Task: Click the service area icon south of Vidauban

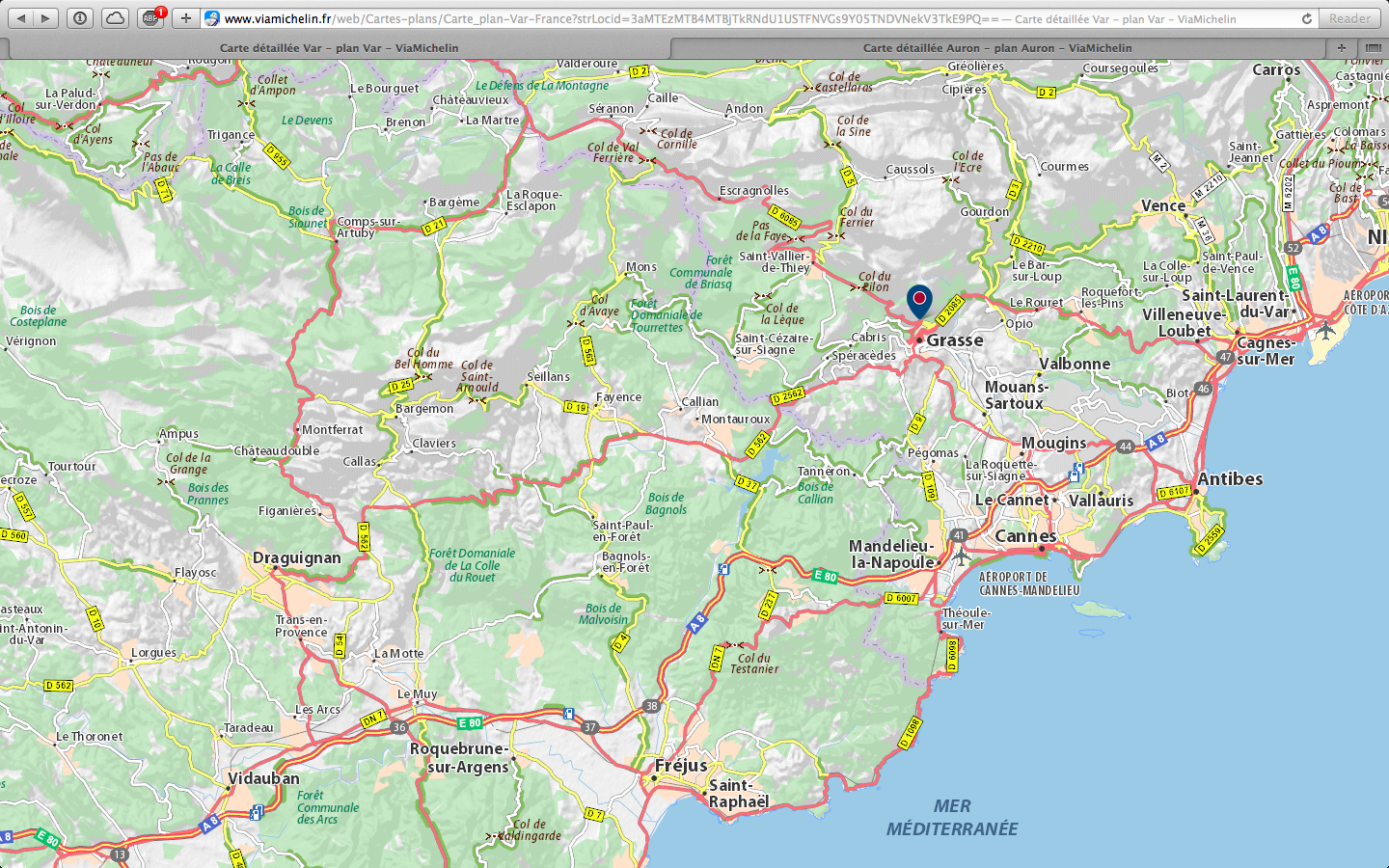Action: coord(256,813)
